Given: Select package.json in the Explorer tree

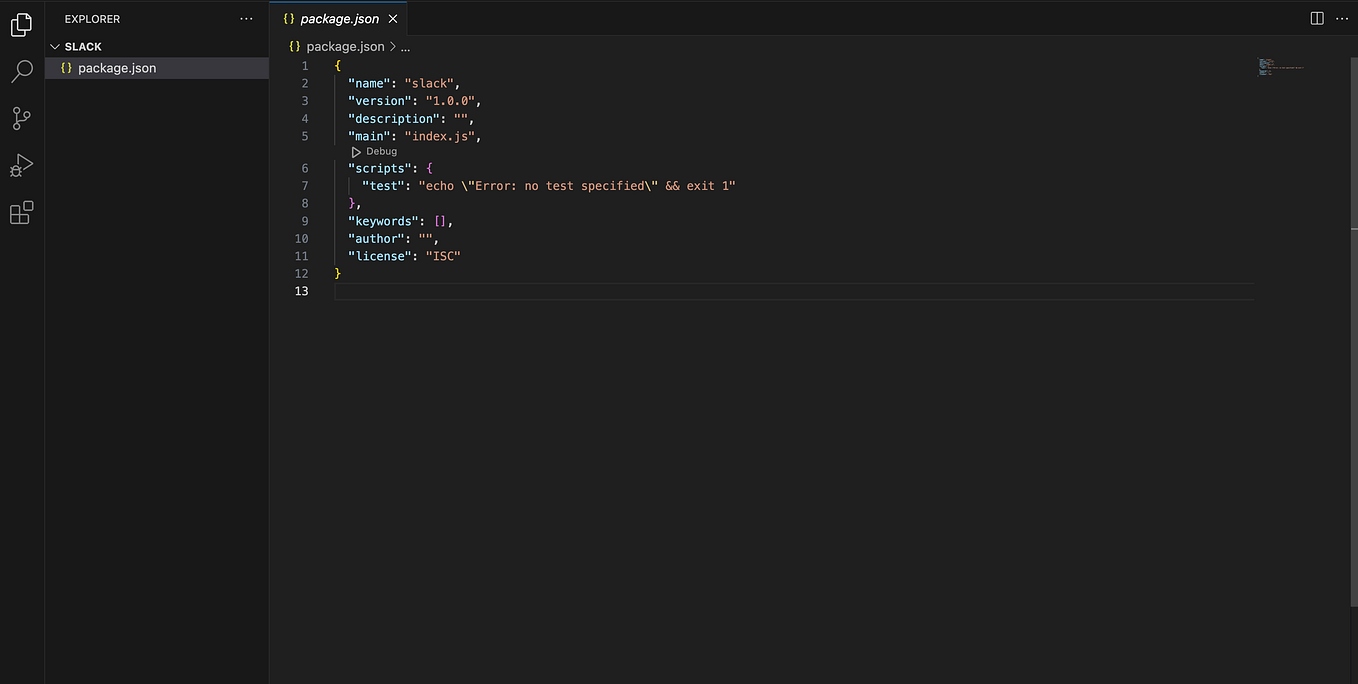Looking at the screenshot, I should pyautogui.click(x=157, y=68).
